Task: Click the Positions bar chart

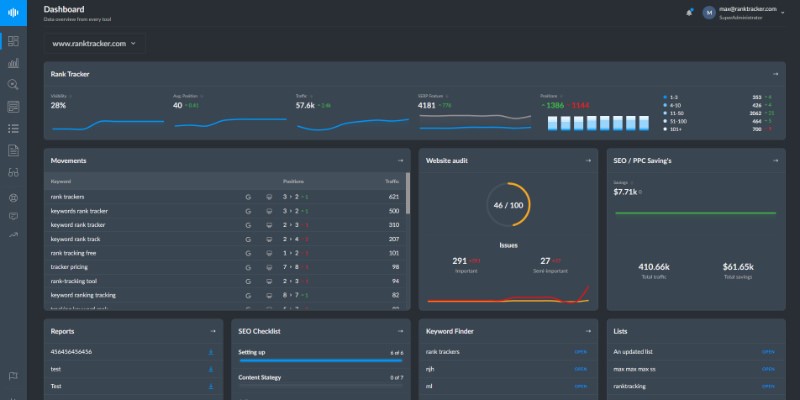Action: [x=598, y=123]
